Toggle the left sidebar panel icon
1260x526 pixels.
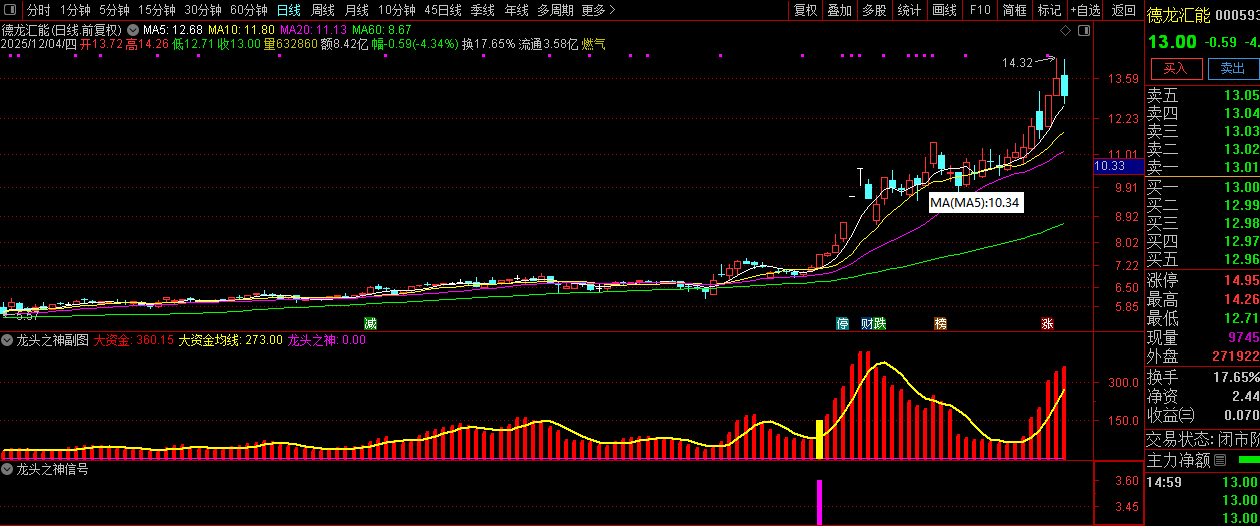[11, 10]
